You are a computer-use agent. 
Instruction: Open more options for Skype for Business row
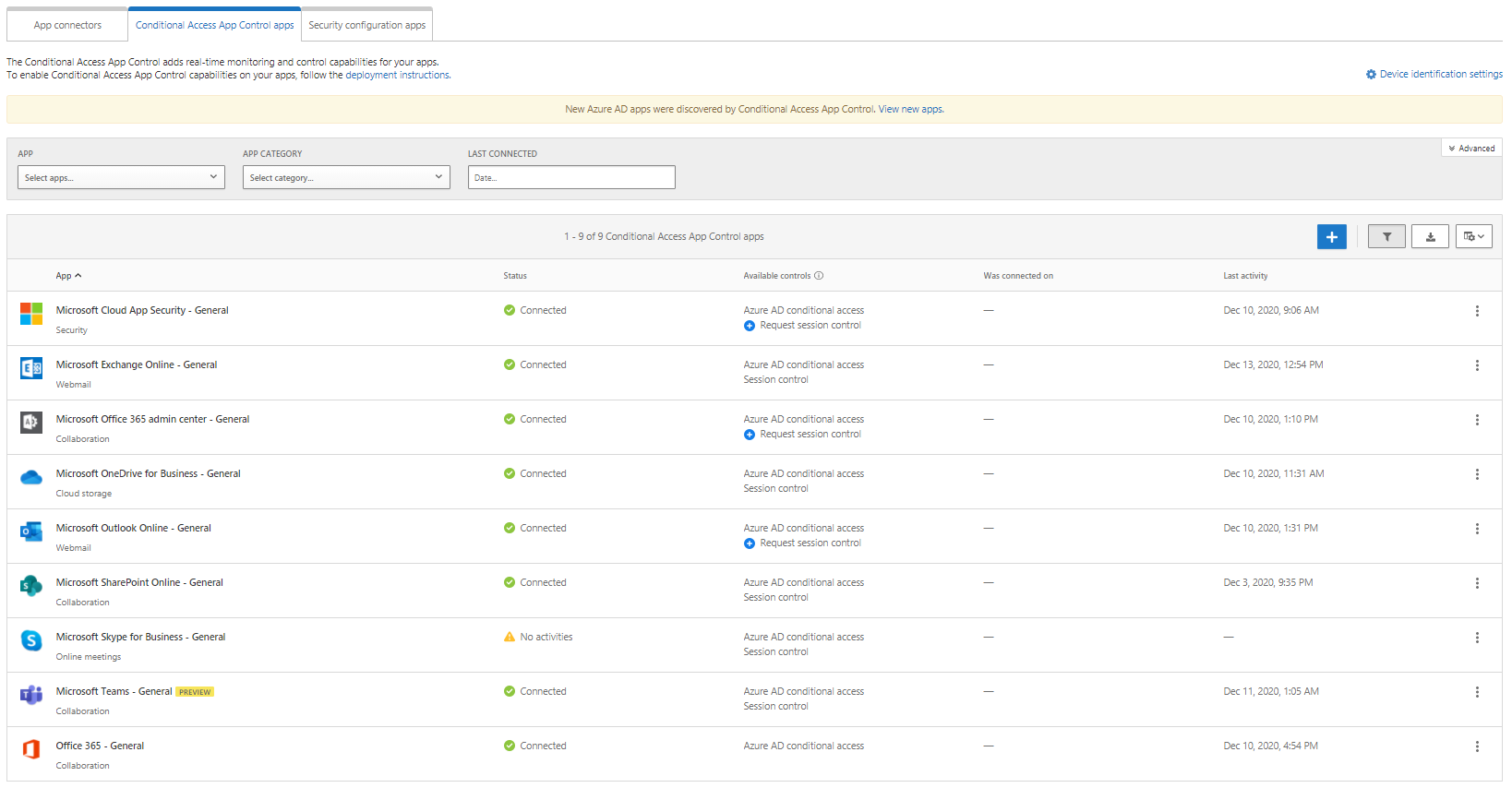tap(1477, 638)
